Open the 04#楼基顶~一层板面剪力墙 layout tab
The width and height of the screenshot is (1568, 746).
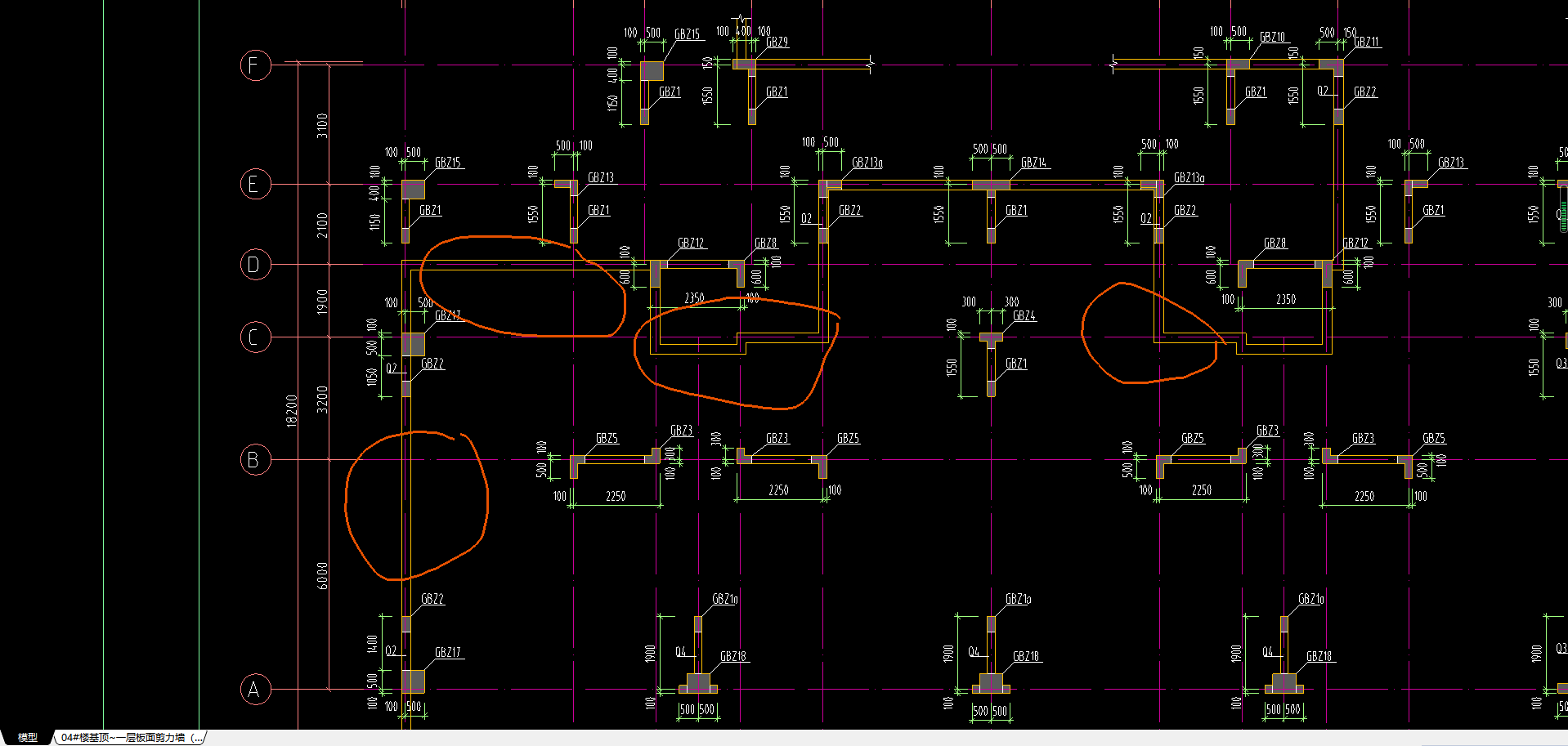point(131,737)
